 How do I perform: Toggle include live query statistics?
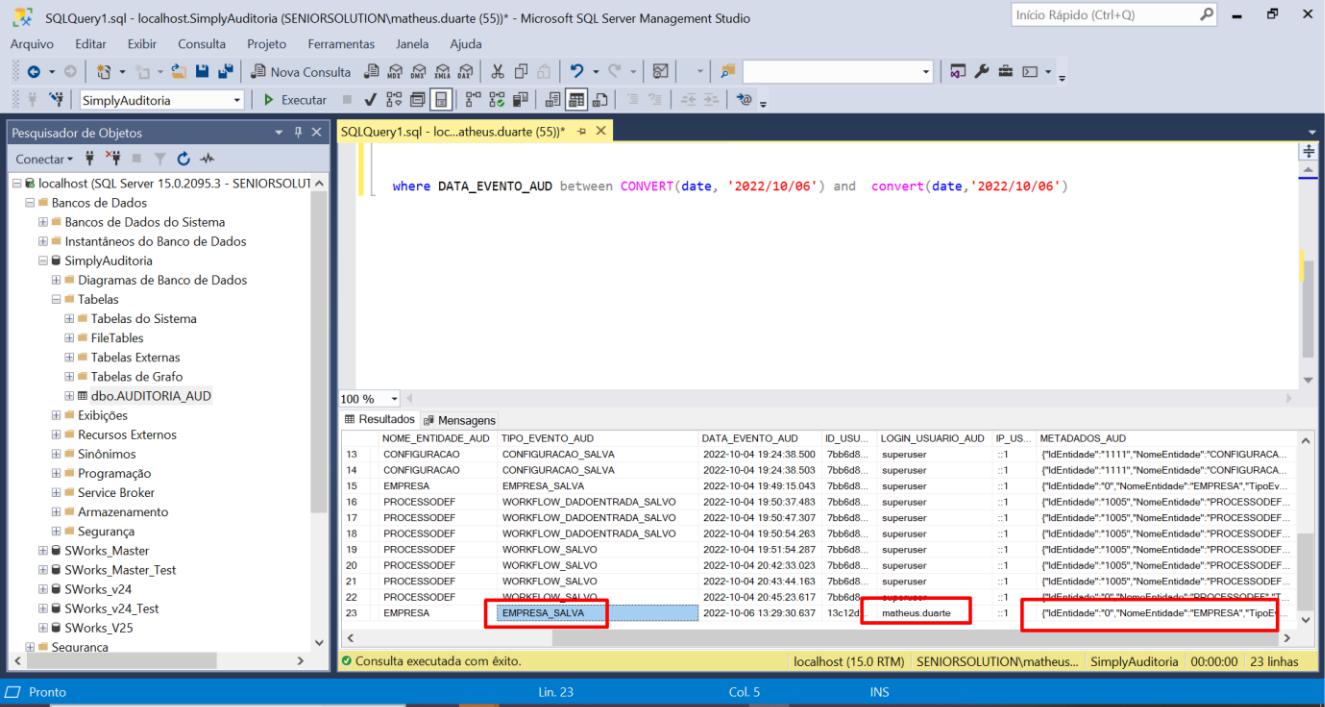[x=497, y=100]
